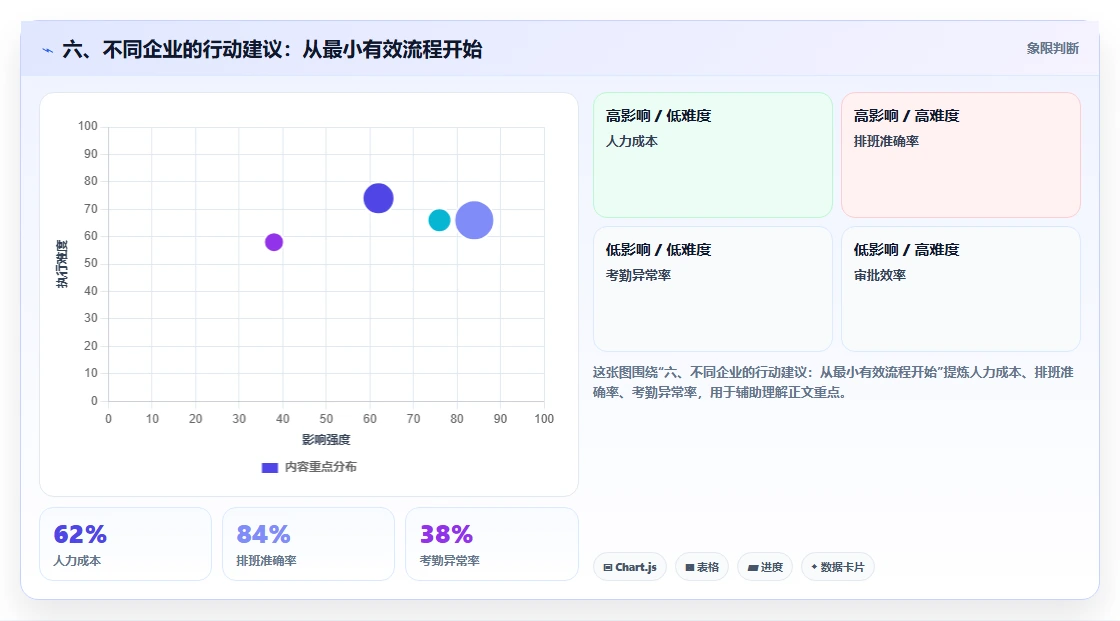Viewport: 1120px width, 621px height.
Task: Click the 数据卡片 tag chip
Action: 838,567
